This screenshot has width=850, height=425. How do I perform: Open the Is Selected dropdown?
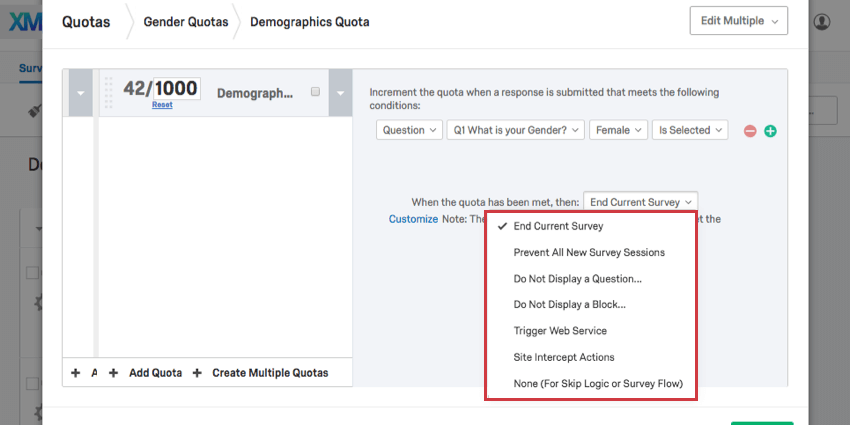click(689, 130)
